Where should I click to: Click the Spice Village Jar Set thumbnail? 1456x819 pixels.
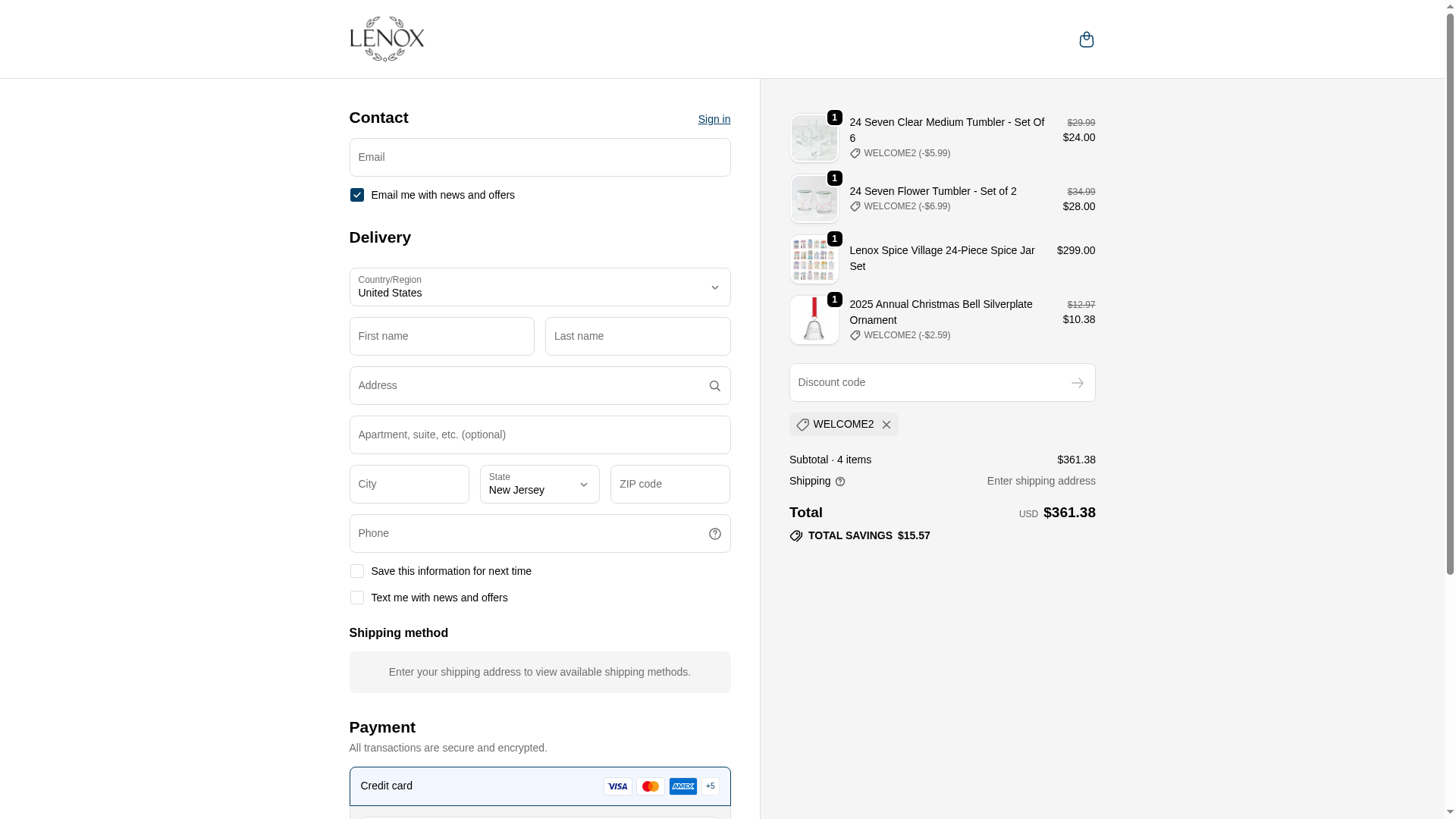click(814, 259)
